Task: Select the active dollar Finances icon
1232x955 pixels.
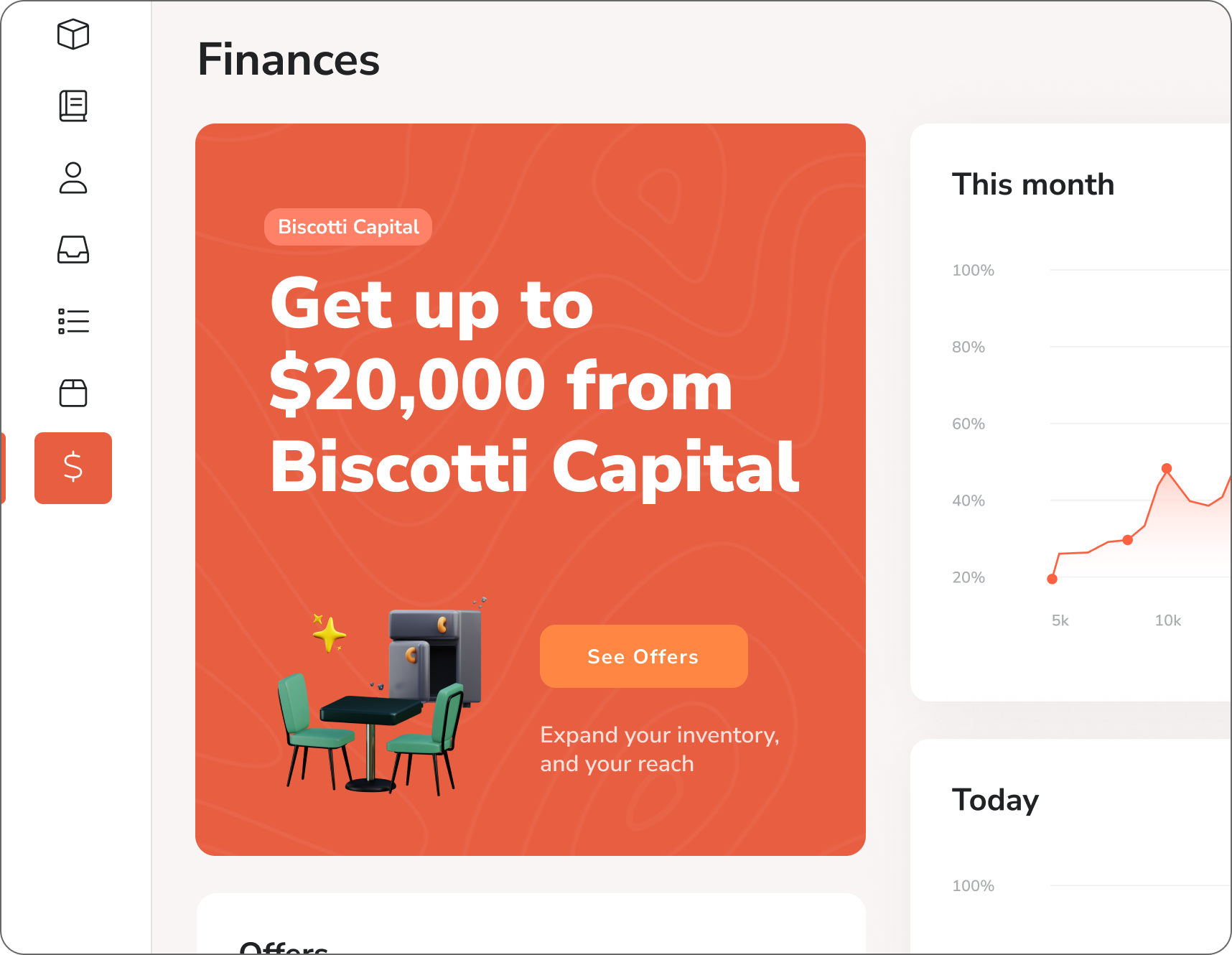Action: (x=73, y=467)
